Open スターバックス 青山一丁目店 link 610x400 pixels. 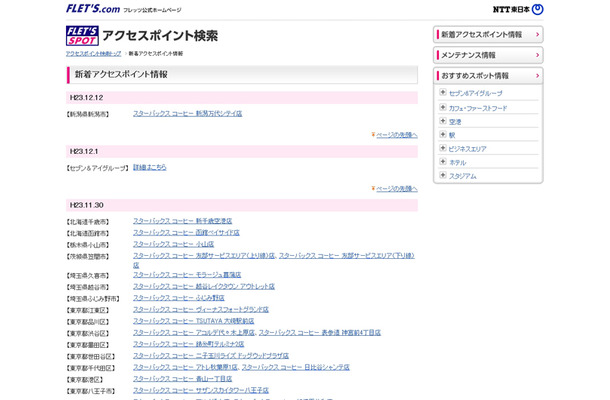182,379
